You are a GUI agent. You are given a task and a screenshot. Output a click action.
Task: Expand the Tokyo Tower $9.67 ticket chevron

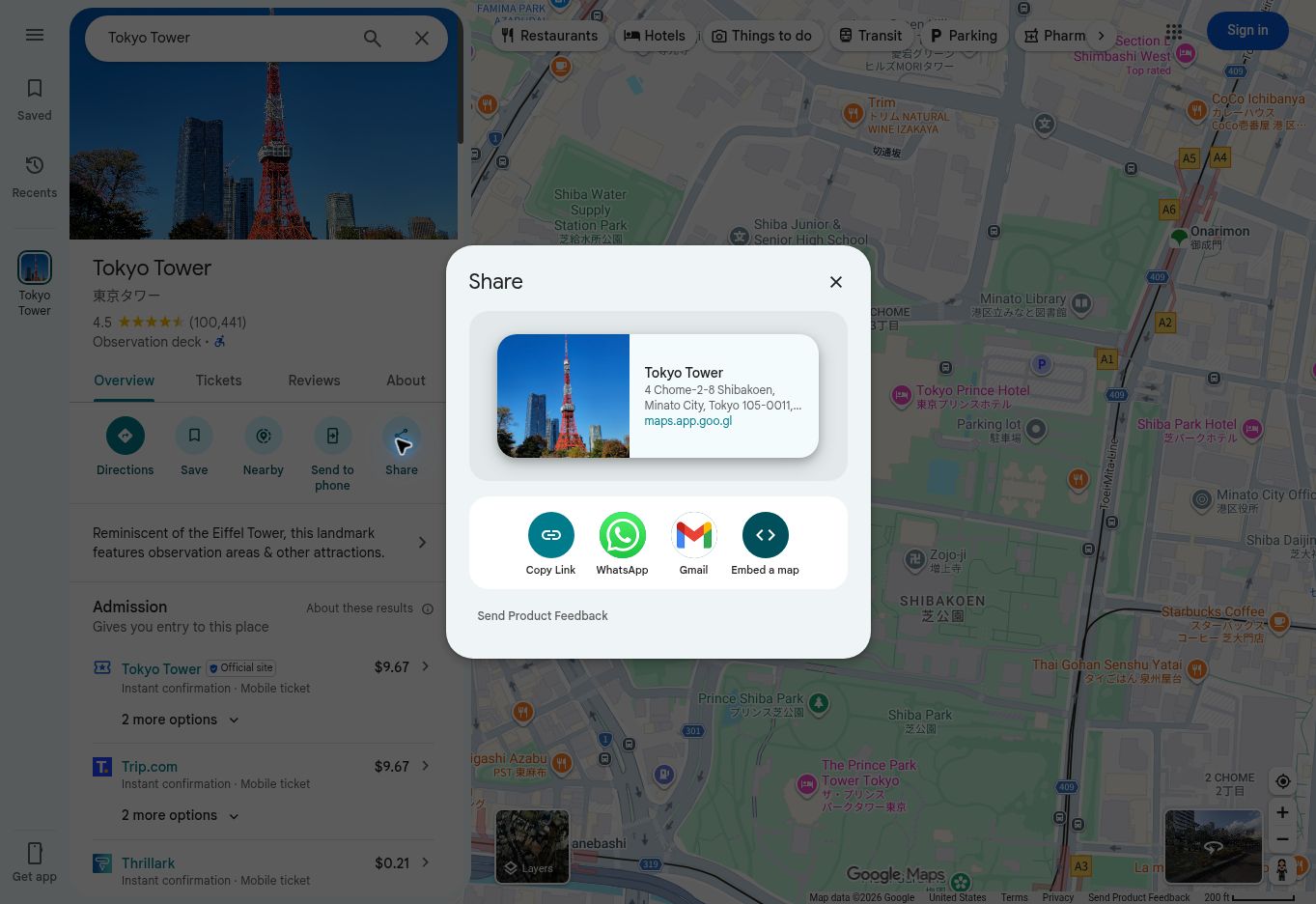pos(425,667)
